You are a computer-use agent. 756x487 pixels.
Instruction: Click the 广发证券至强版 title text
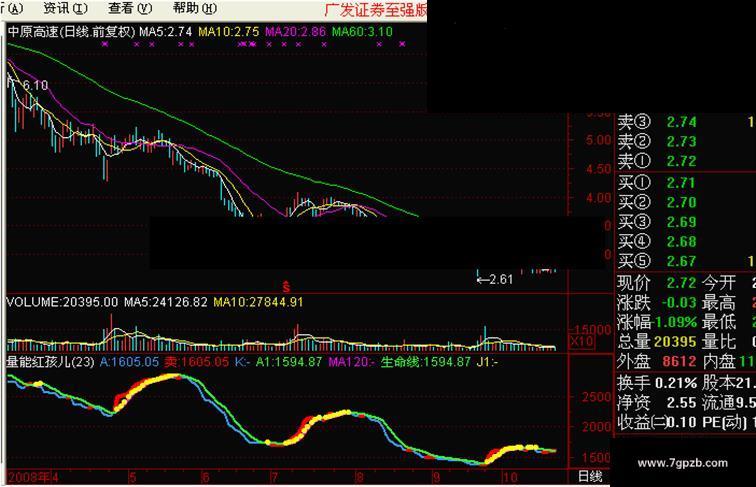(x=375, y=10)
